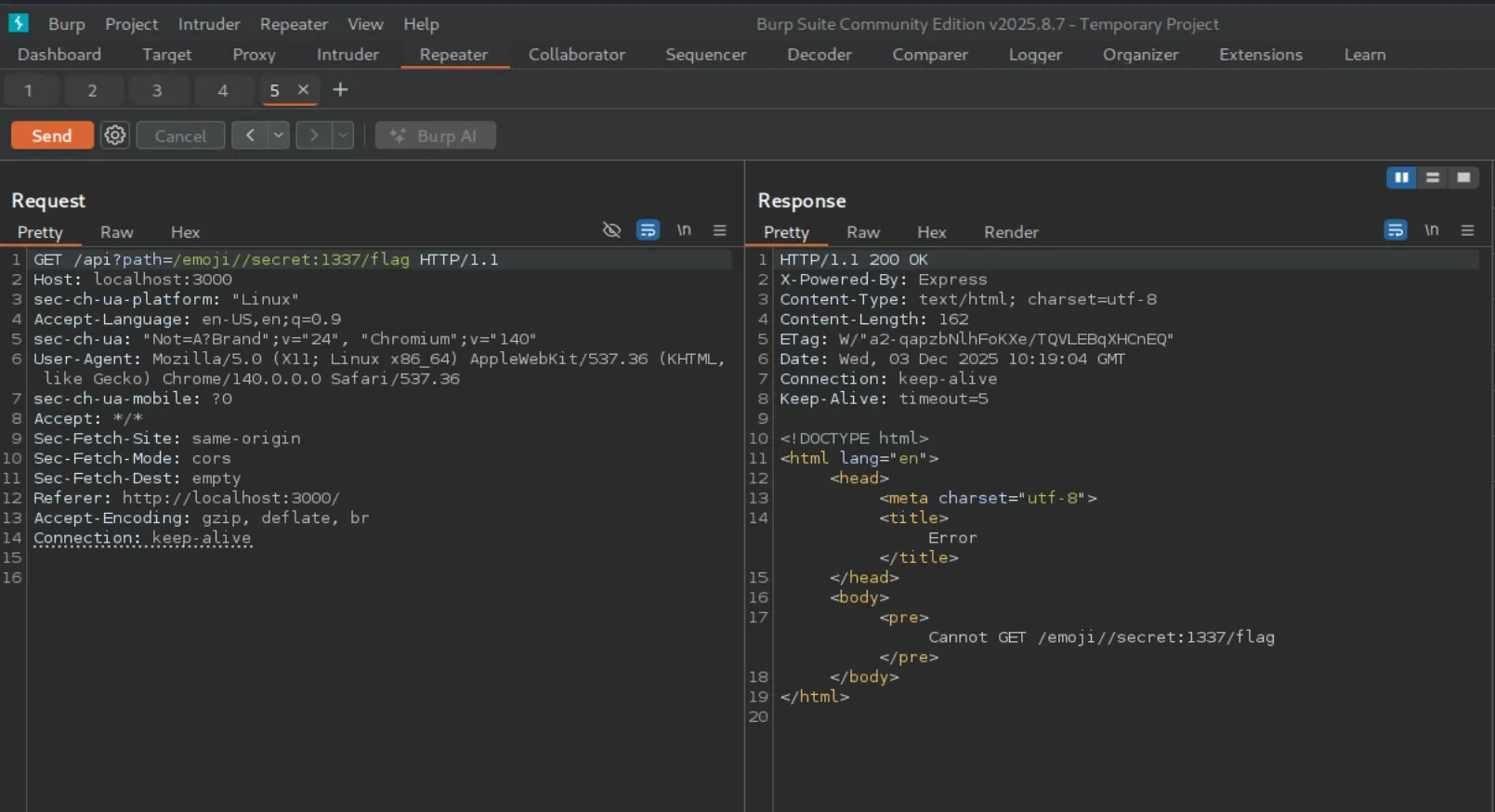Show the Response Render view
Image resolution: width=1495 pixels, height=812 pixels.
point(1011,232)
